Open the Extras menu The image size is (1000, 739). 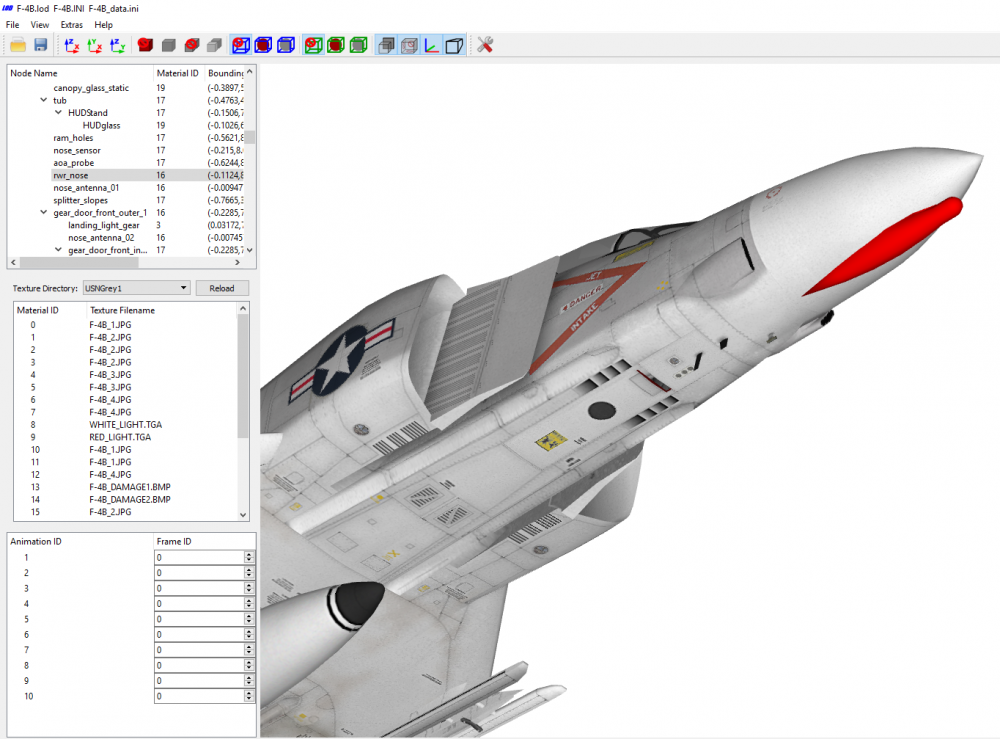pyautogui.click(x=71, y=25)
